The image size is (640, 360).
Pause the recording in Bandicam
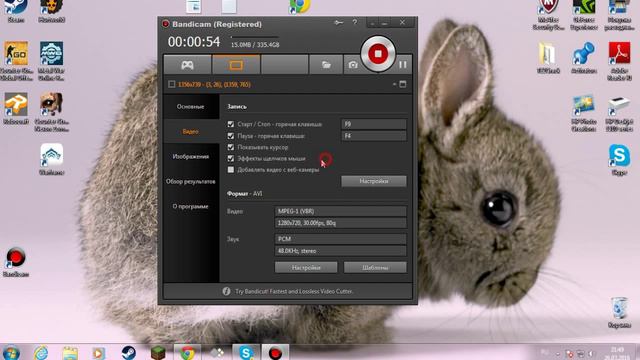tap(403, 64)
